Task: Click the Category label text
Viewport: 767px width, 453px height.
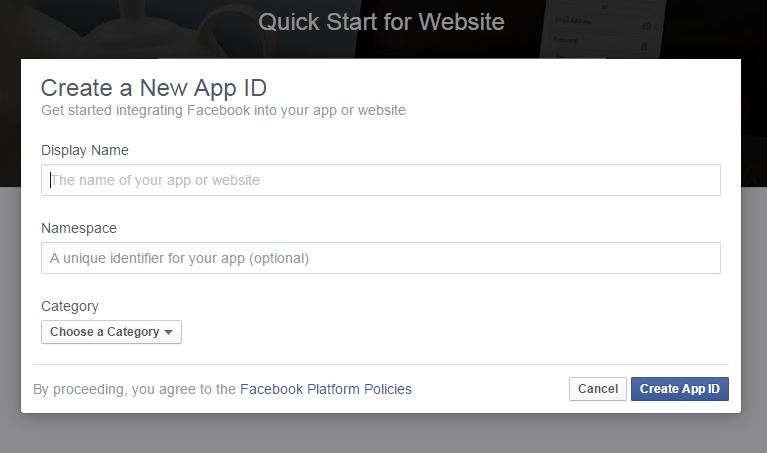Action: click(x=70, y=306)
